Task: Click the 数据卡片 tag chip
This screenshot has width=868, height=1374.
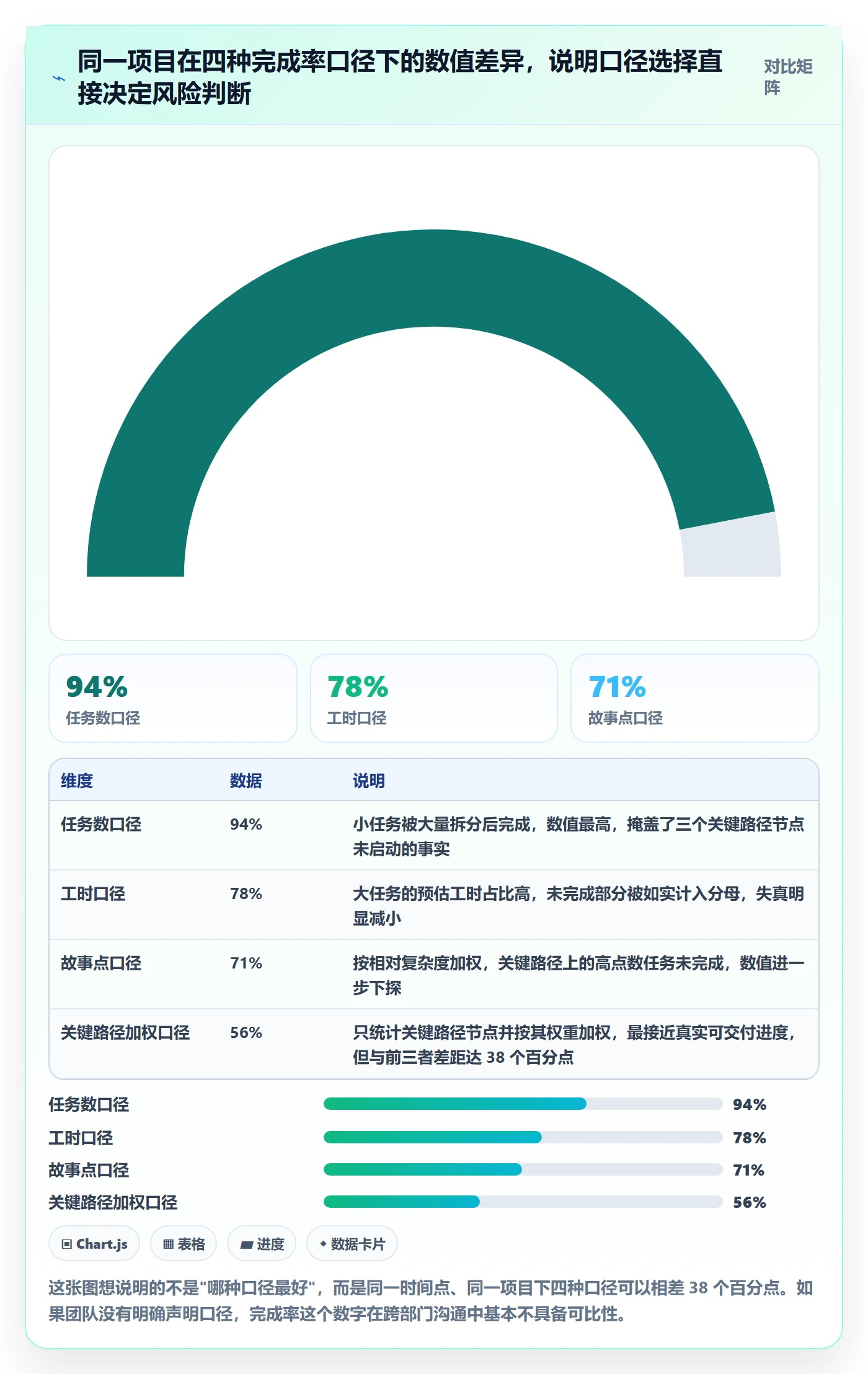Action: pyautogui.click(x=352, y=1244)
